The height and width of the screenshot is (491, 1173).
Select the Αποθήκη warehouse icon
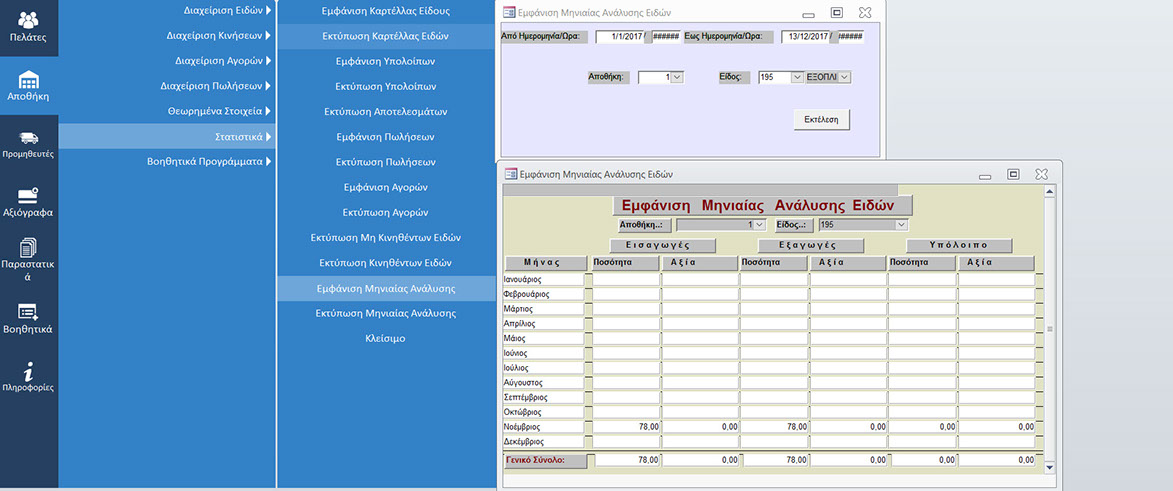(x=29, y=80)
